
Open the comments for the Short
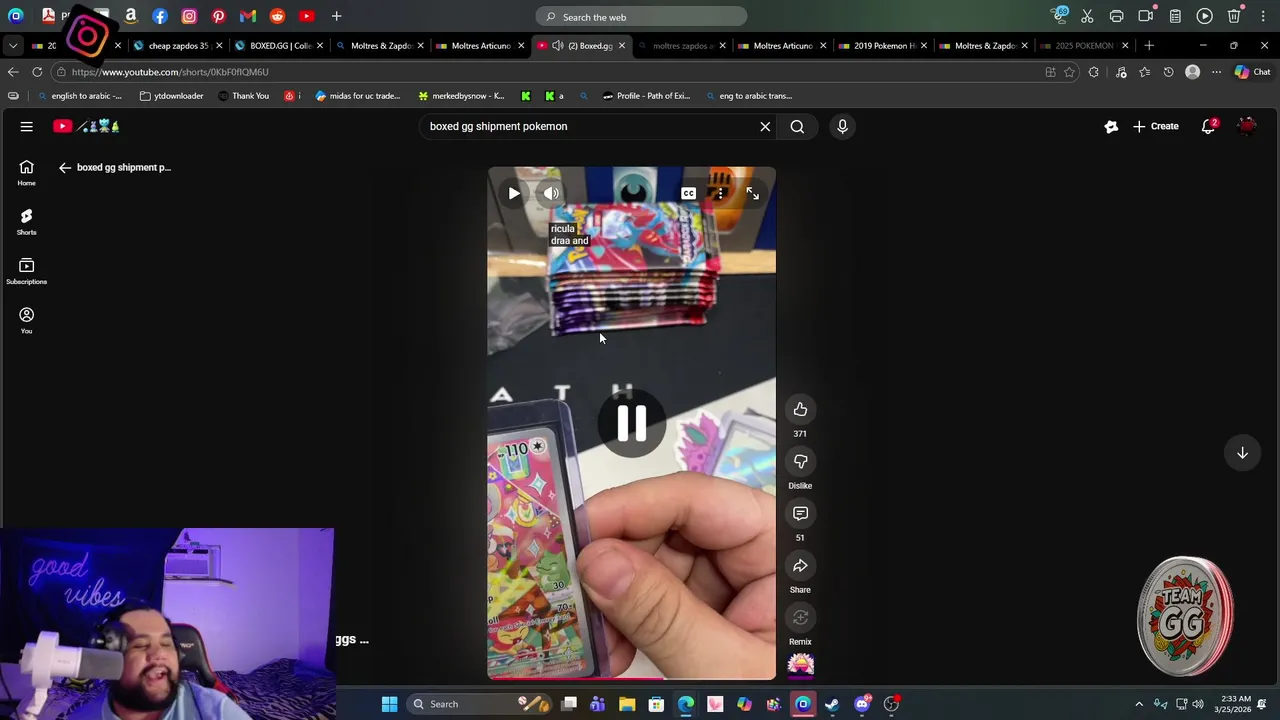(x=800, y=513)
